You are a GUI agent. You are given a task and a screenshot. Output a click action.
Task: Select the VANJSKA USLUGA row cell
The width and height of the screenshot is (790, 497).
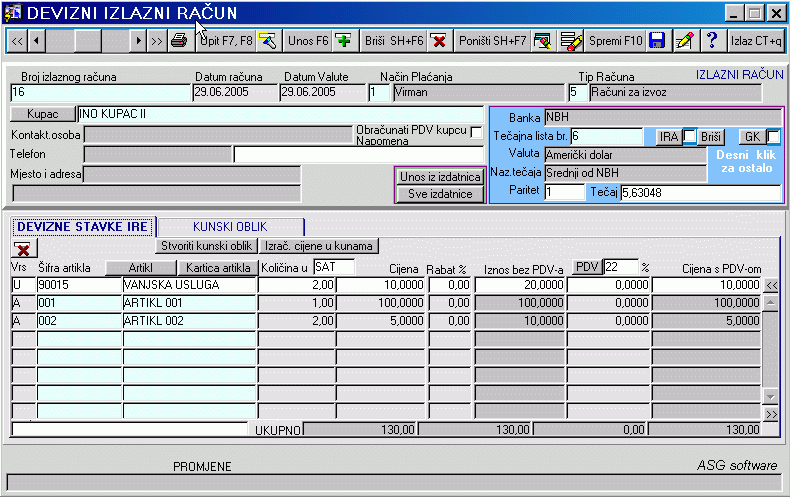click(x=189, y=285)
